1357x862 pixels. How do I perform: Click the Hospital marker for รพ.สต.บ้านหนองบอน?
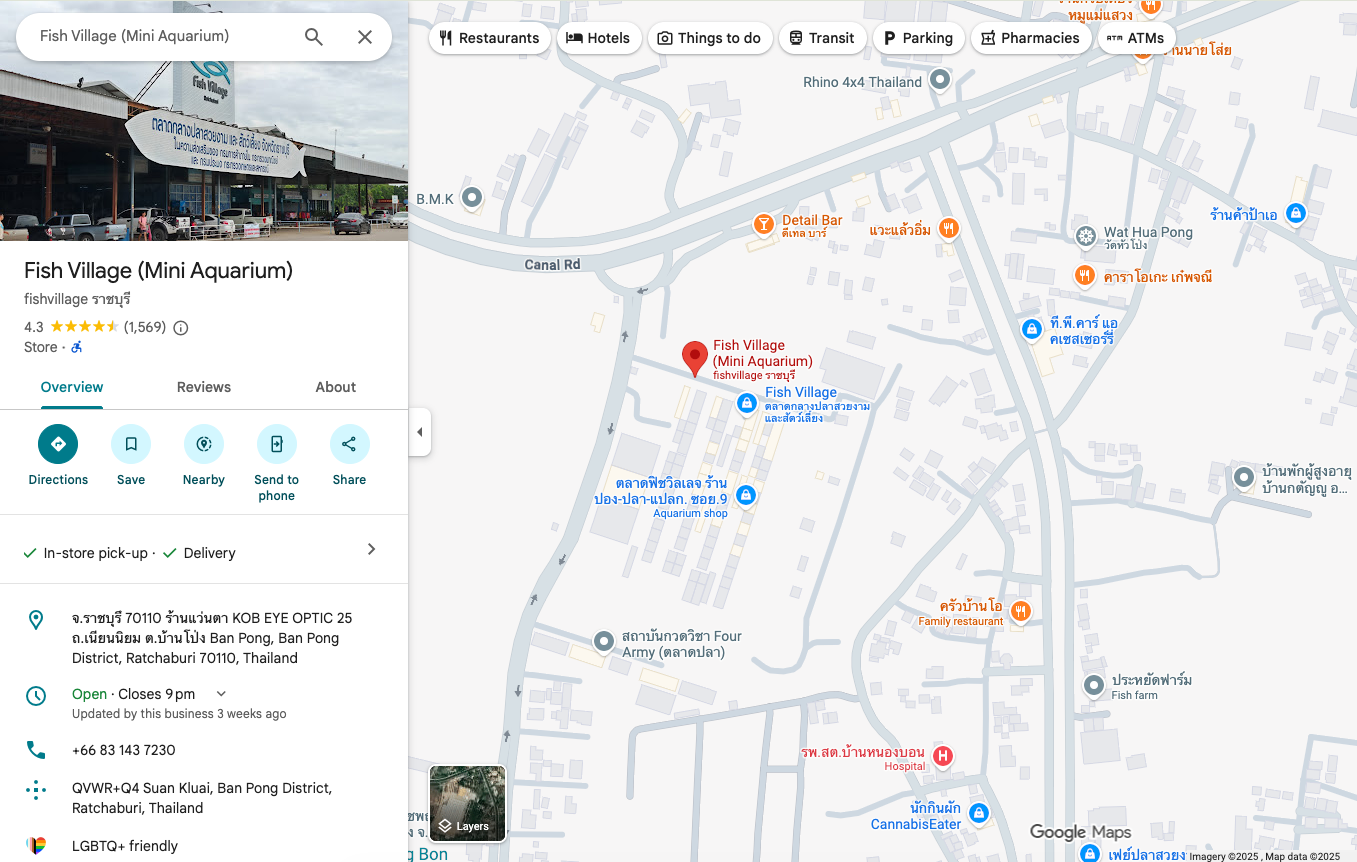coord(941,757)
